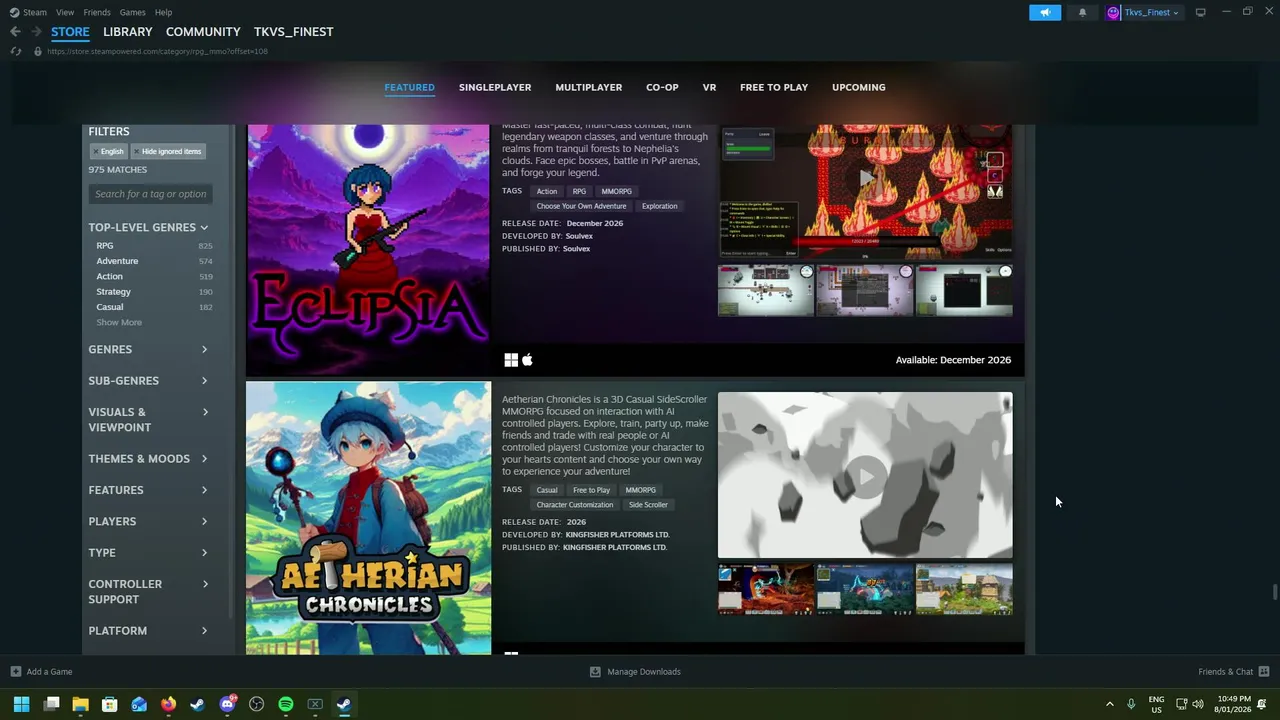The width and height of the screenshot is (1280, 720).
Task: Open OBS Studio from the taskbar
Action: point(256,704)
